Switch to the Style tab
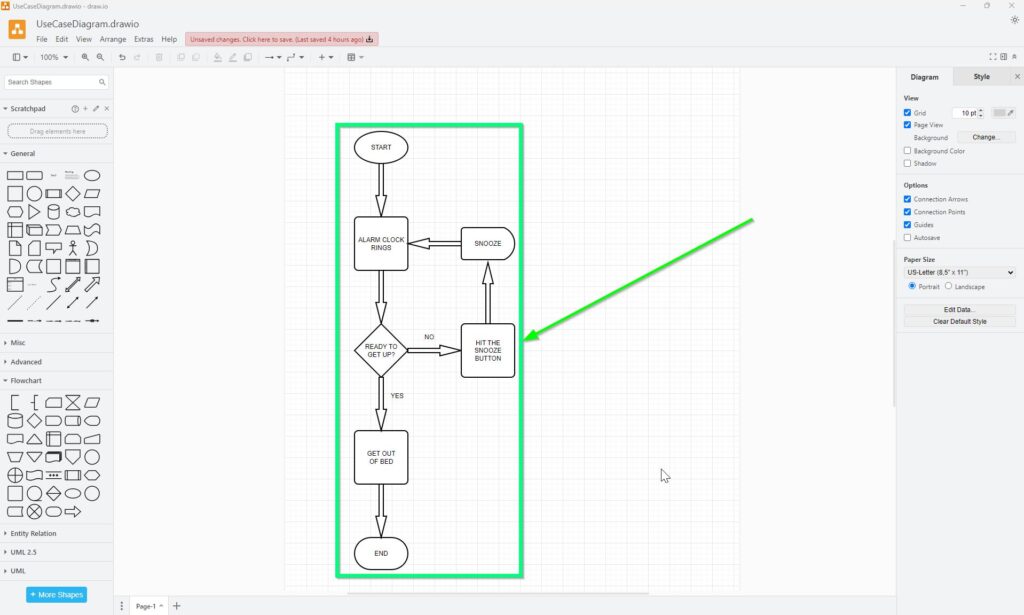Image resolution: width=1024 pixels, height=615 pixels. point(981,77)
